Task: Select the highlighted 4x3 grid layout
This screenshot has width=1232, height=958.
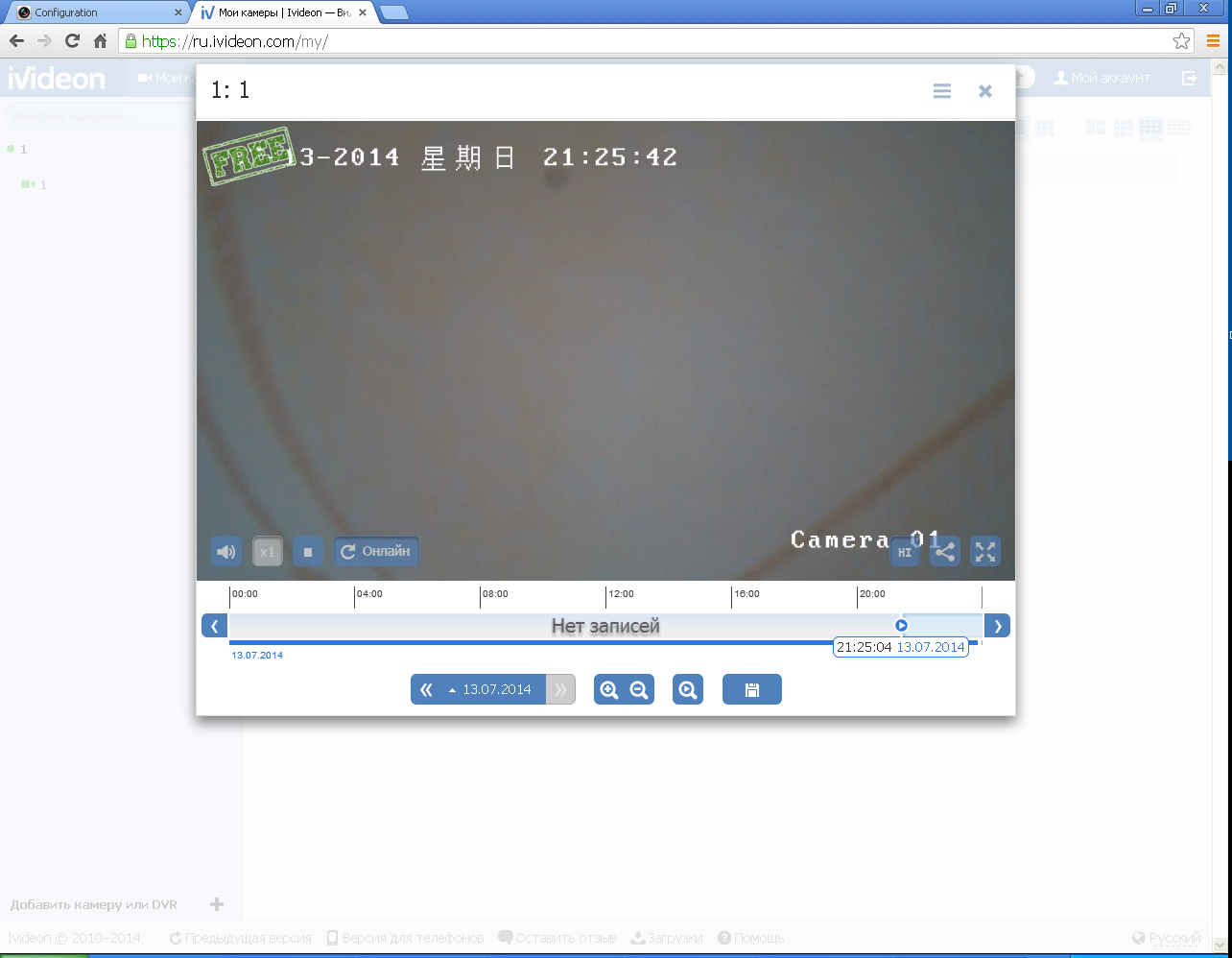Action: [x=1150, y=127]
